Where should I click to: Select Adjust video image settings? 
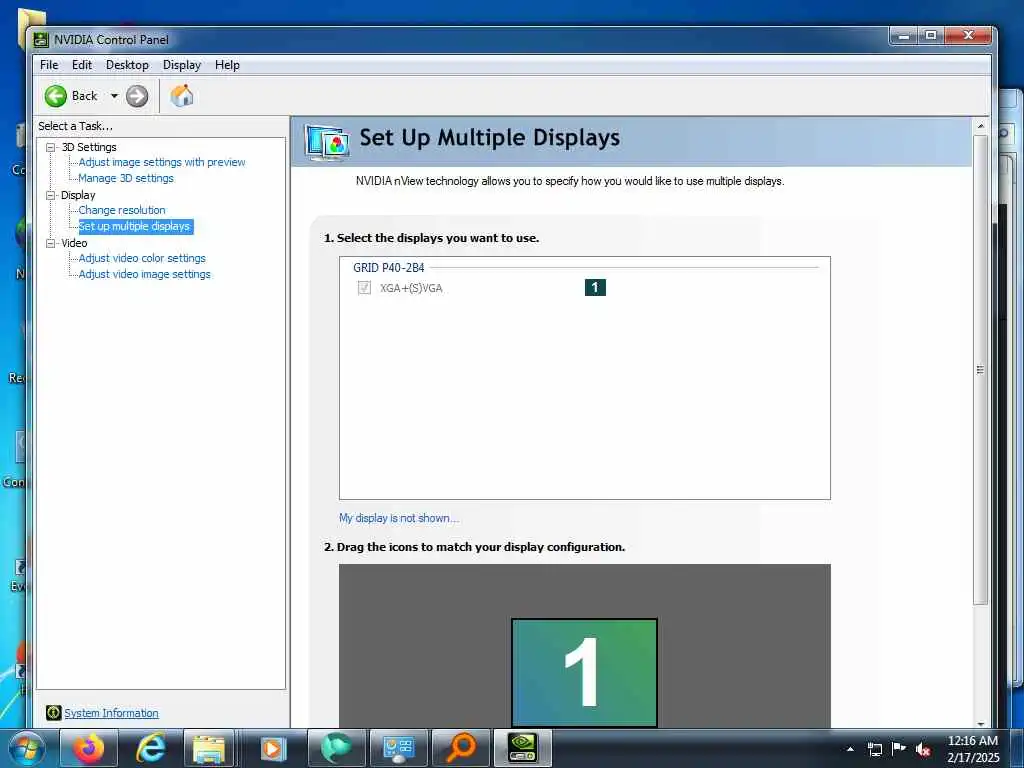[x=144, y=274]
